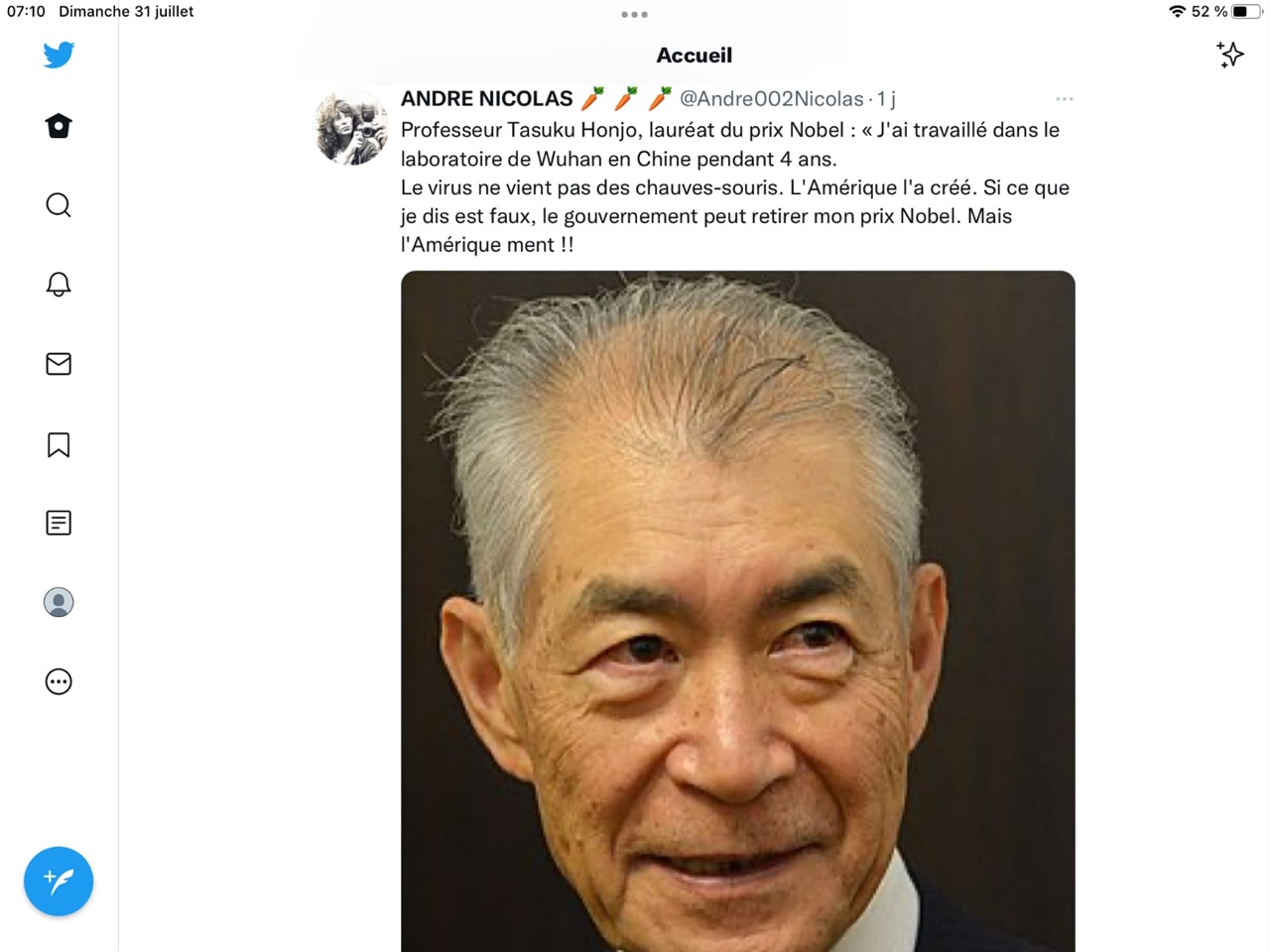Screen dimensions: 1270x952
Task: Compose a new tweet
Action: [x=59, y=881]
